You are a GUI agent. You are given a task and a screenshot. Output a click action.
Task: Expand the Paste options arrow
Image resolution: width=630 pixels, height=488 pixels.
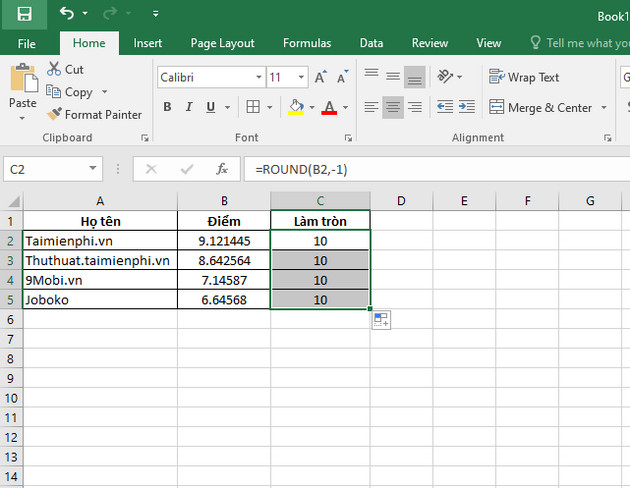(22, 118)
